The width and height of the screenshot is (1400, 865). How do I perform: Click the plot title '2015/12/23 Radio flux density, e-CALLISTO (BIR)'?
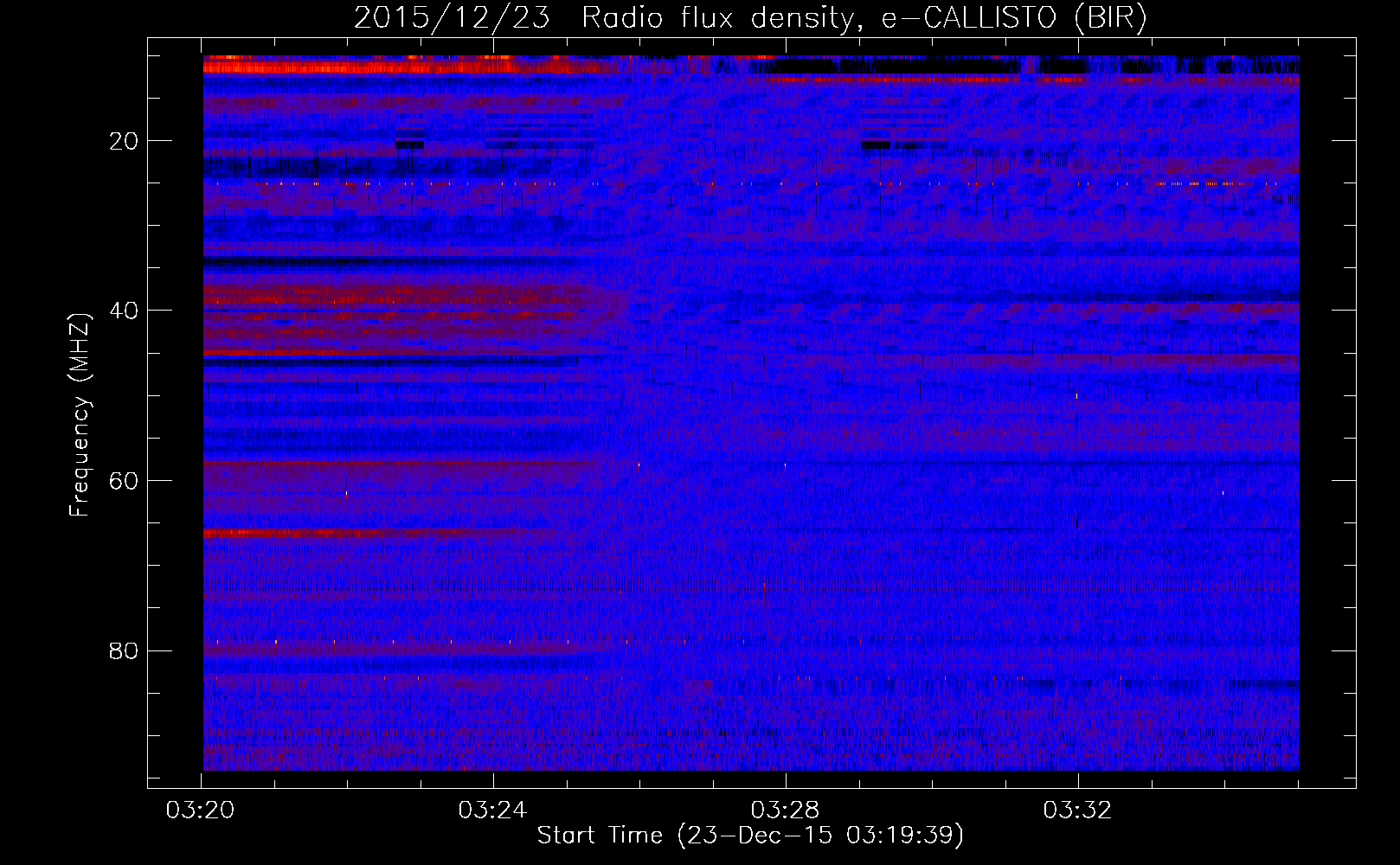pos(750,18)
